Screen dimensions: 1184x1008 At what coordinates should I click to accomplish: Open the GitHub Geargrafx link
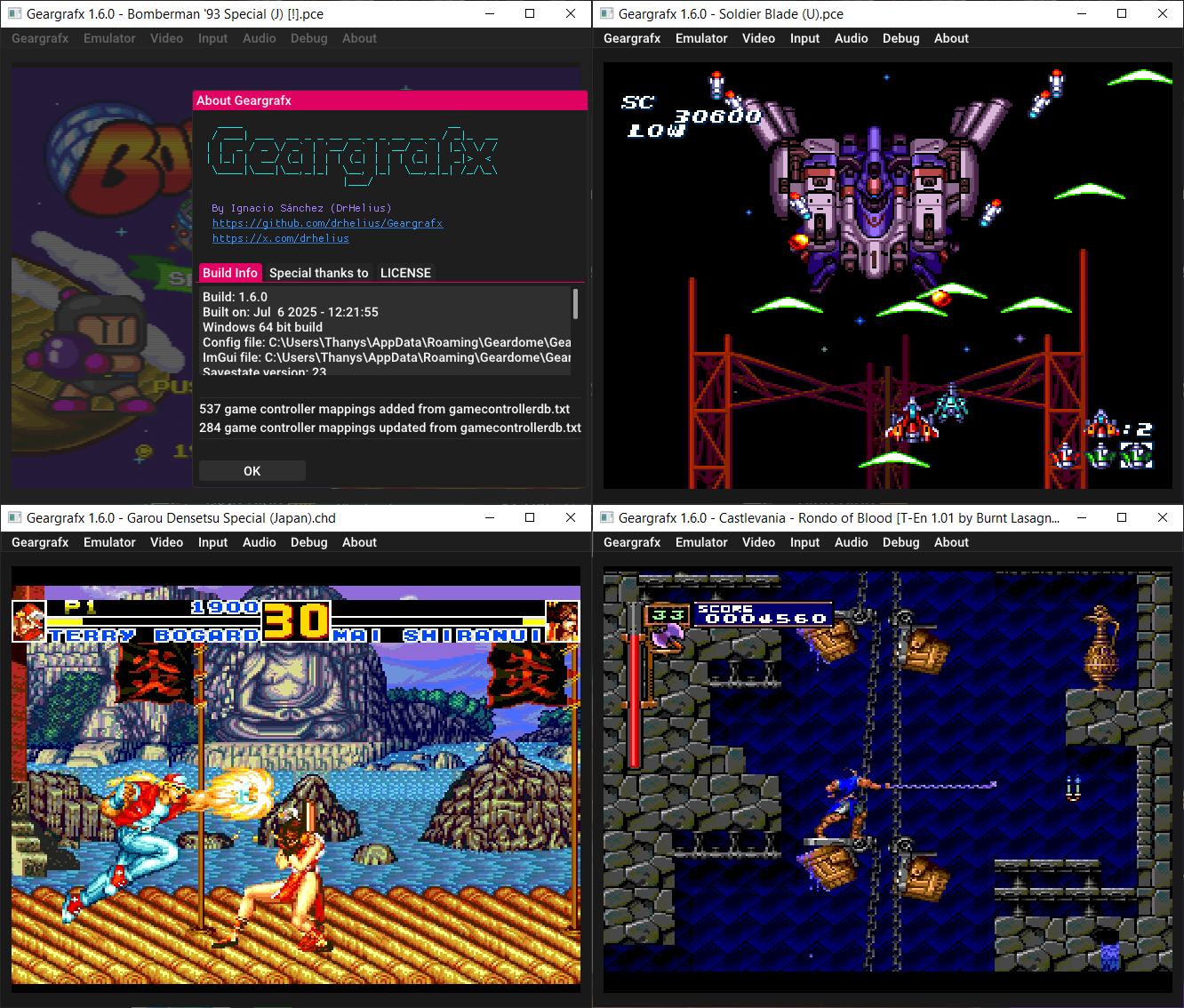(327, 223)
